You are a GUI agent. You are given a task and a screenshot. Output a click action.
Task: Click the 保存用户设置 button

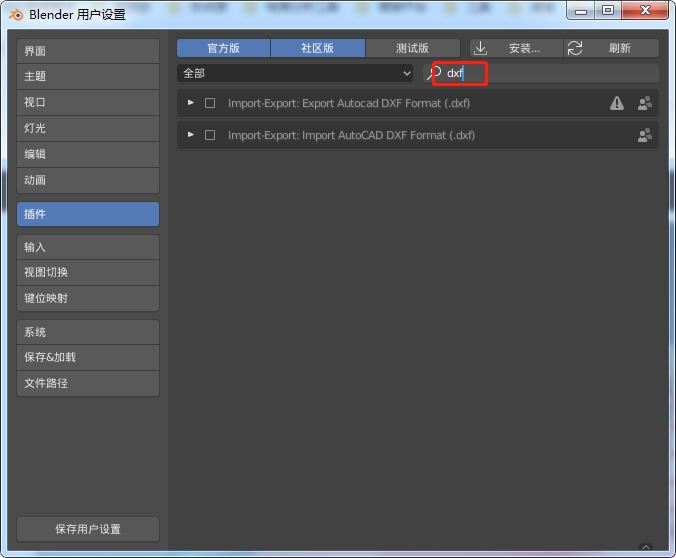click(88, 529)
